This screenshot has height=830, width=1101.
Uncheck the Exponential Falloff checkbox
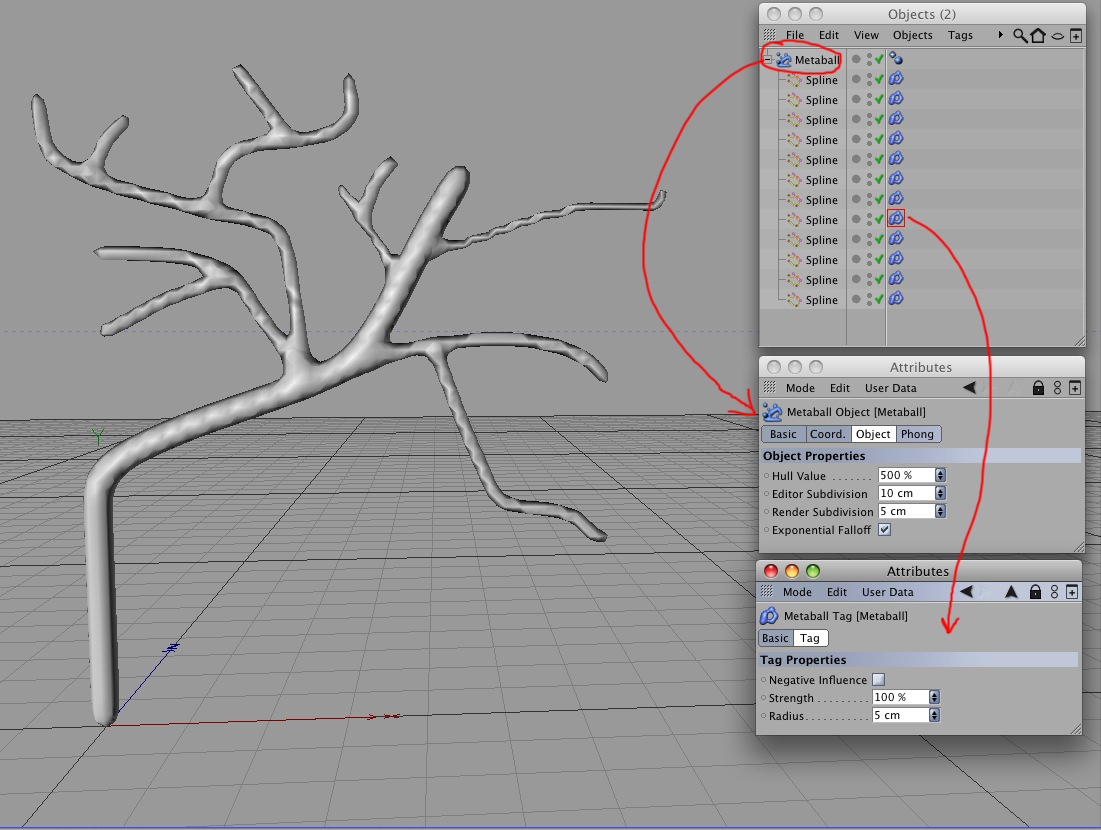point(885,529)
